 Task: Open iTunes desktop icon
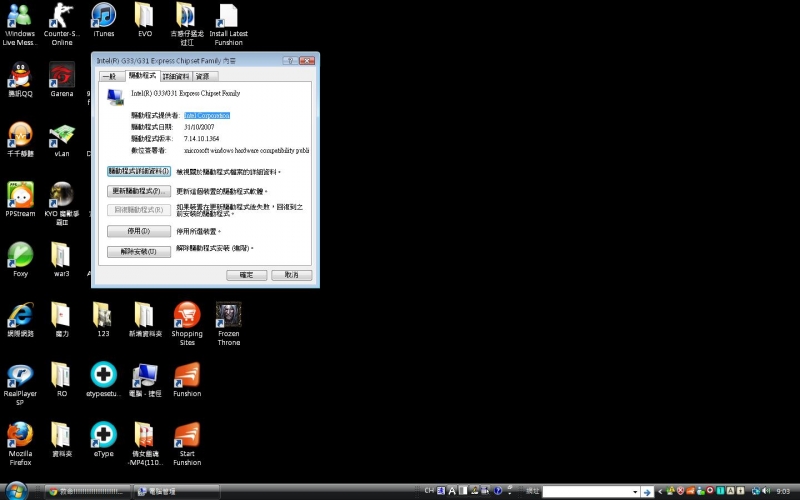(x=104, y=20)
